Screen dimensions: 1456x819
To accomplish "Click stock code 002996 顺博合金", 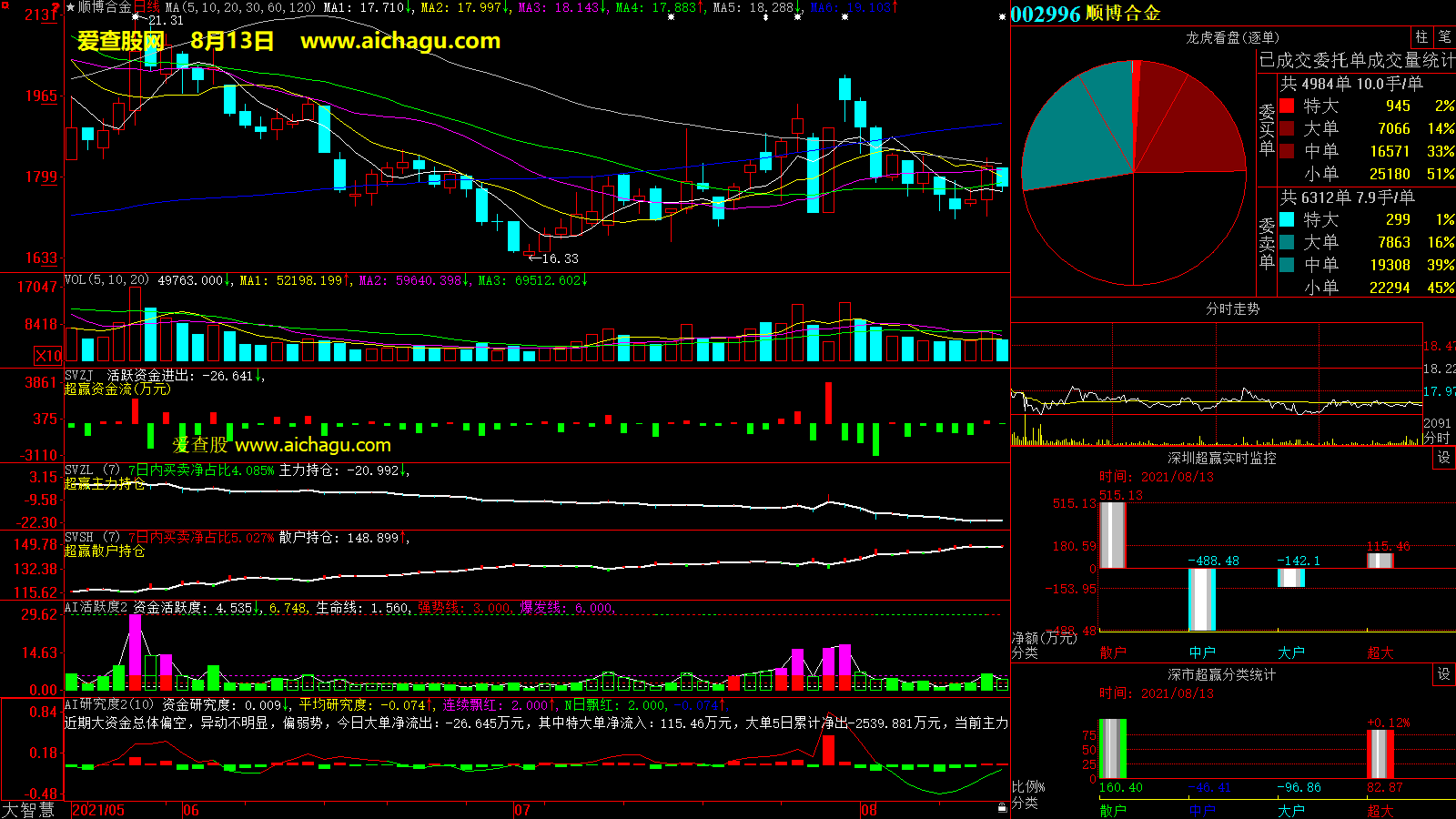I will click(x=1085, y=14).
